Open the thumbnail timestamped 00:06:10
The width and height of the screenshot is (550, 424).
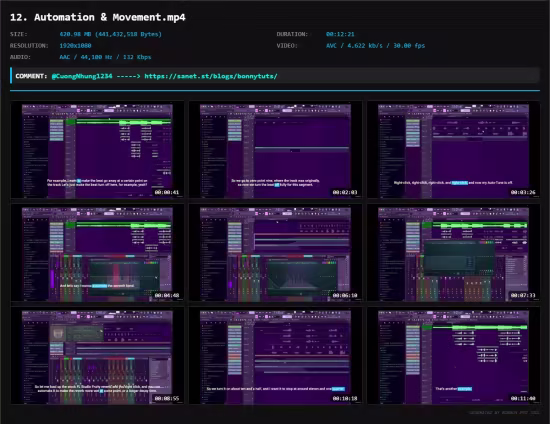tap(275, 253)
